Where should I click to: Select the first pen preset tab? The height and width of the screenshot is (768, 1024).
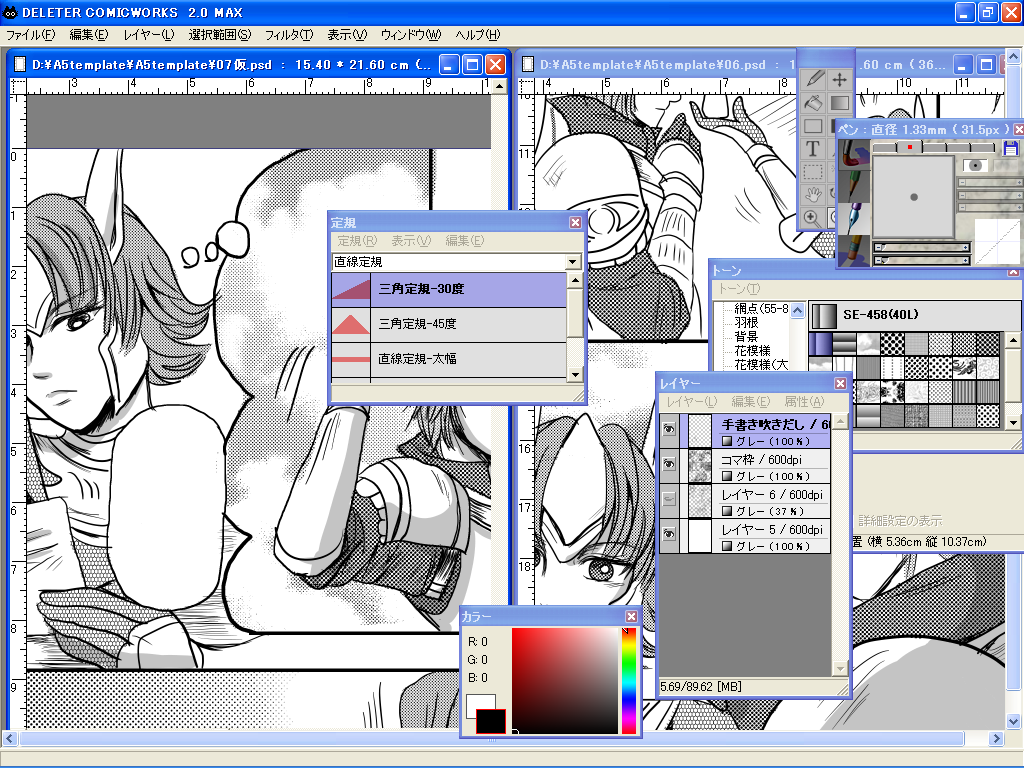(x=886, y=148)
